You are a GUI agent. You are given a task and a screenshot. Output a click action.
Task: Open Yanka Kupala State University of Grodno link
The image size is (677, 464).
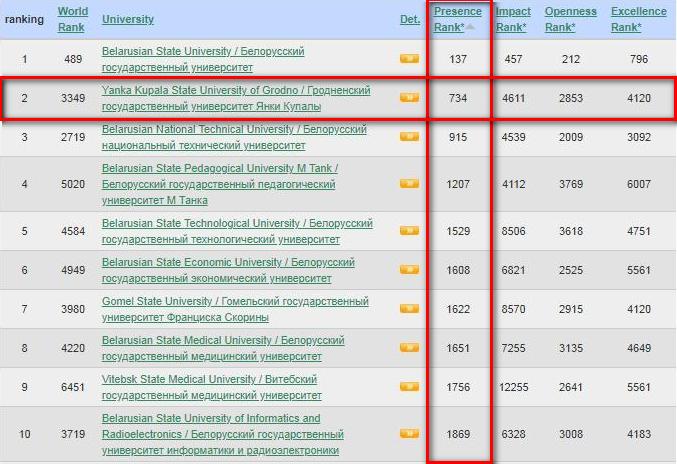[x=236, y=98]
